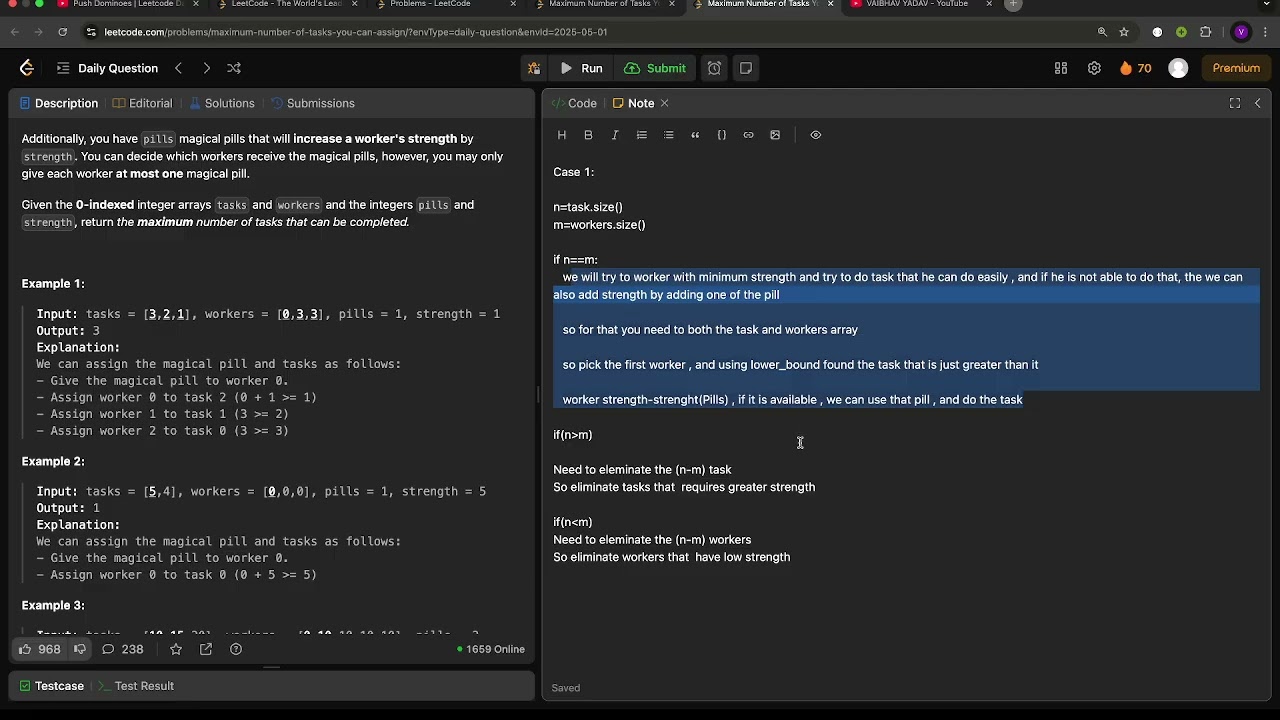Reload the browser page
This screenshot has height=720, width=1280.
[62, 32]
